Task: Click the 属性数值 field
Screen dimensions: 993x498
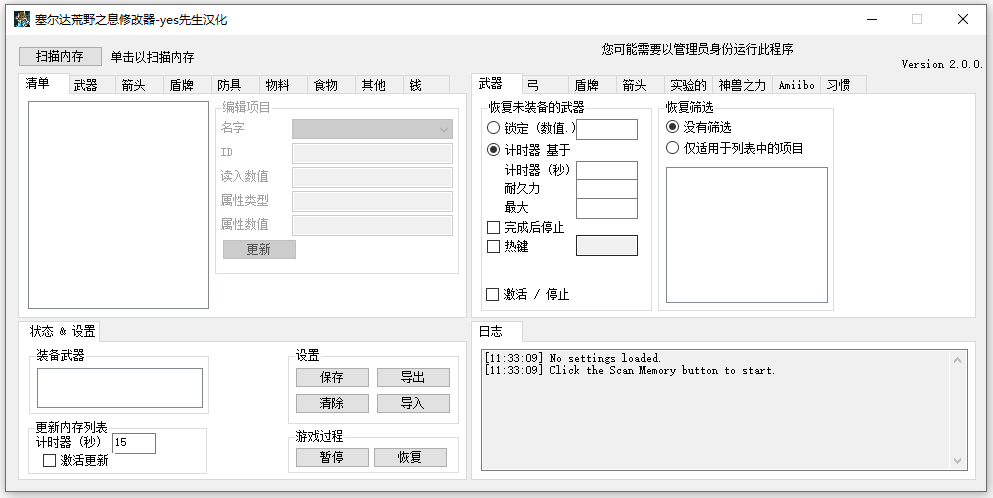Action: pyautogui.click(x=372, y=226)
